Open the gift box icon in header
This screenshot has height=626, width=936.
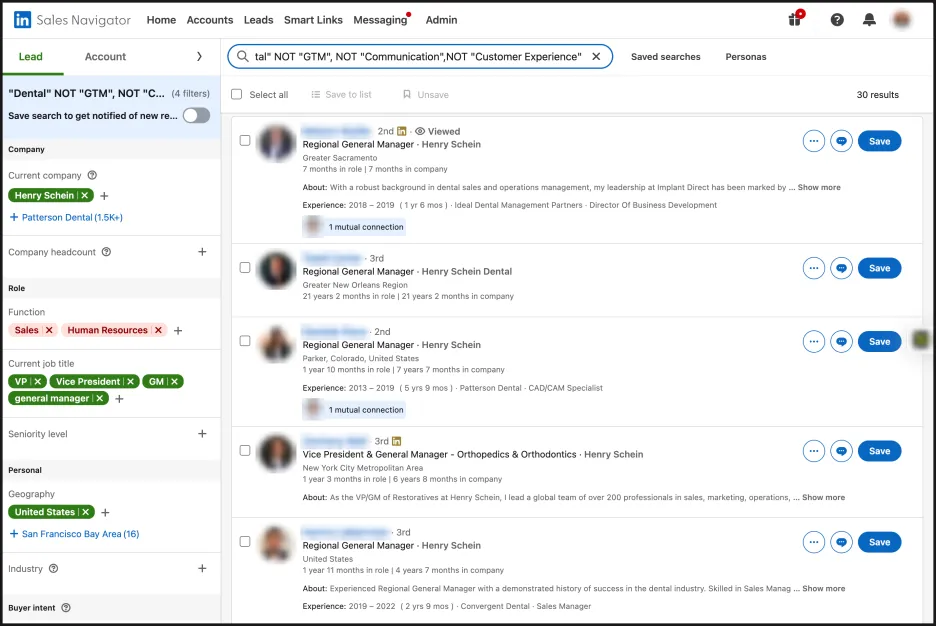(x=795, y=19)
